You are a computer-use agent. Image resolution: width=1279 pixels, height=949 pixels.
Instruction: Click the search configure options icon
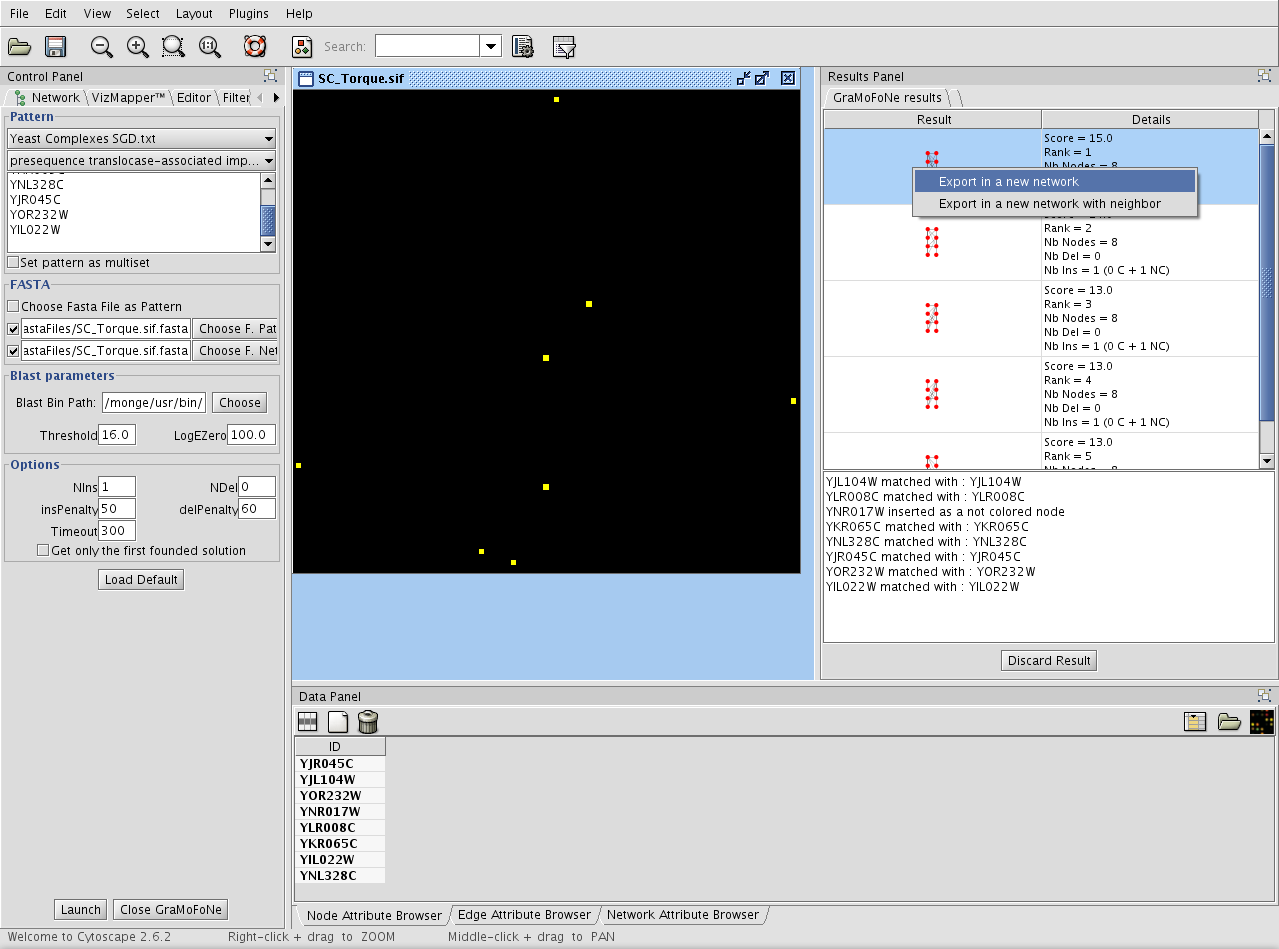pos(522,46)
